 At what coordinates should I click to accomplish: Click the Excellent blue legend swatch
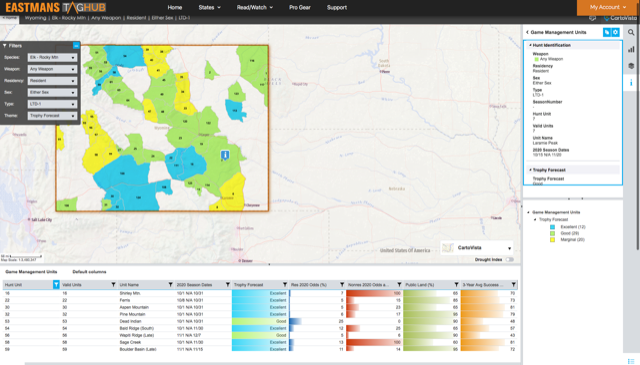click(x=552, y=227)
